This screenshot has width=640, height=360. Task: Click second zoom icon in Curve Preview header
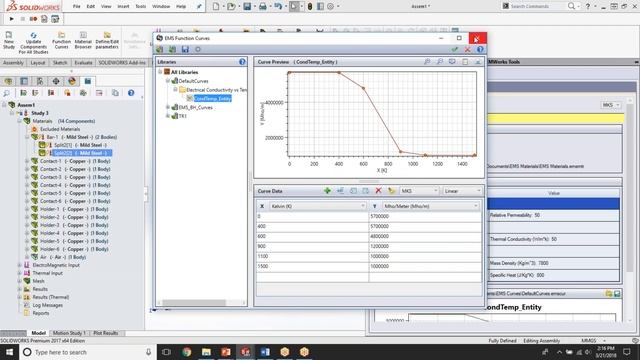440,62
